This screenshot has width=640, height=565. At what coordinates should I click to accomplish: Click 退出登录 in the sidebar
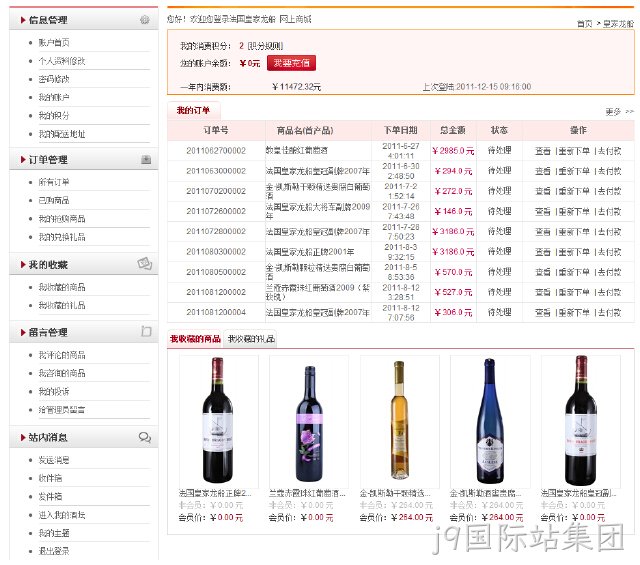(x=54, y=551)
